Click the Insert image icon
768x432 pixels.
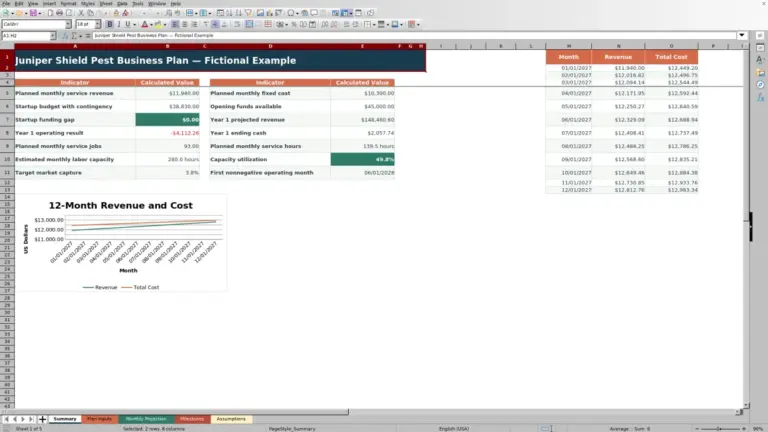click(260, 13)
